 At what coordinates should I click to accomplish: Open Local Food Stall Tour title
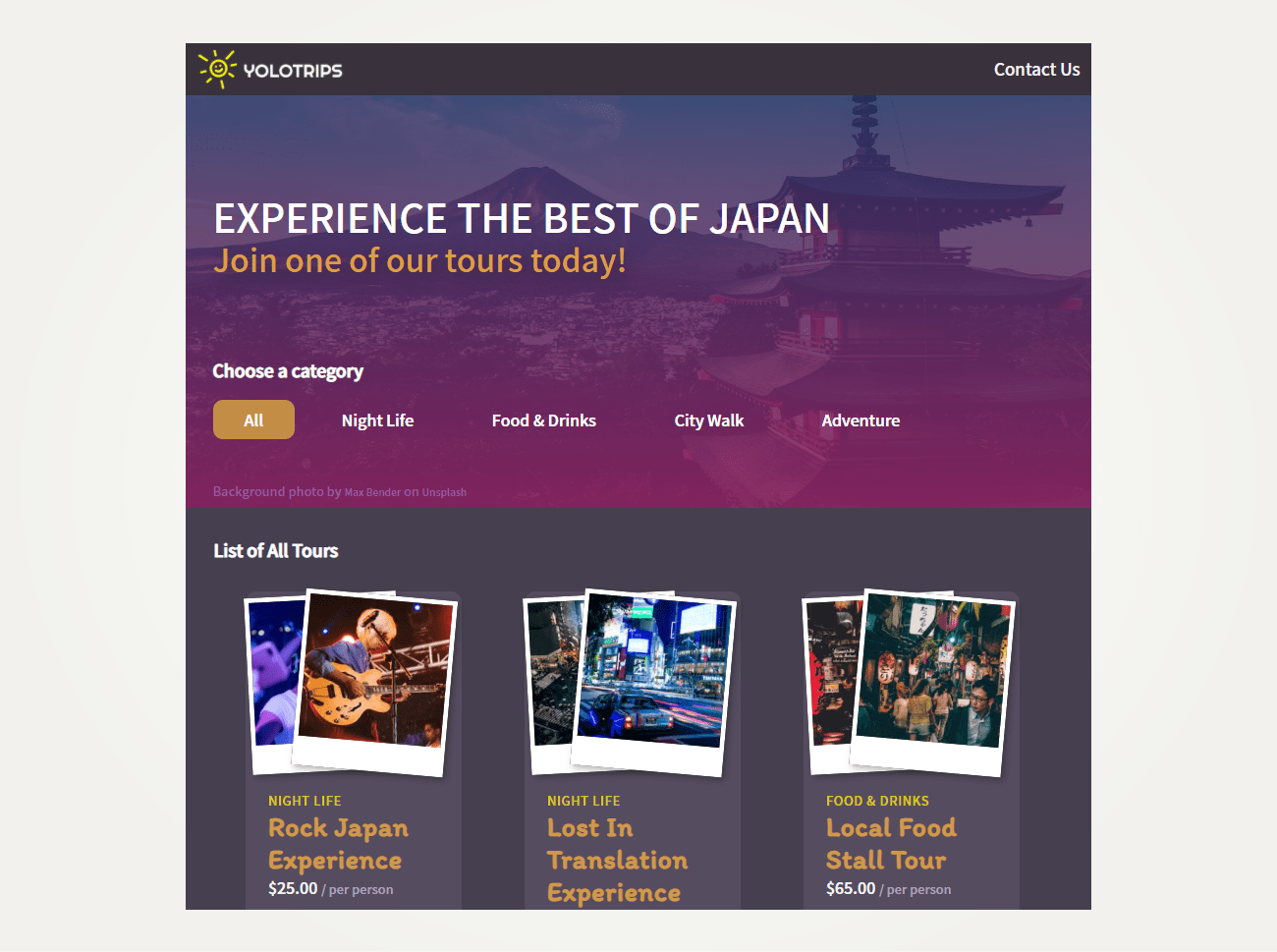[891, 844]
